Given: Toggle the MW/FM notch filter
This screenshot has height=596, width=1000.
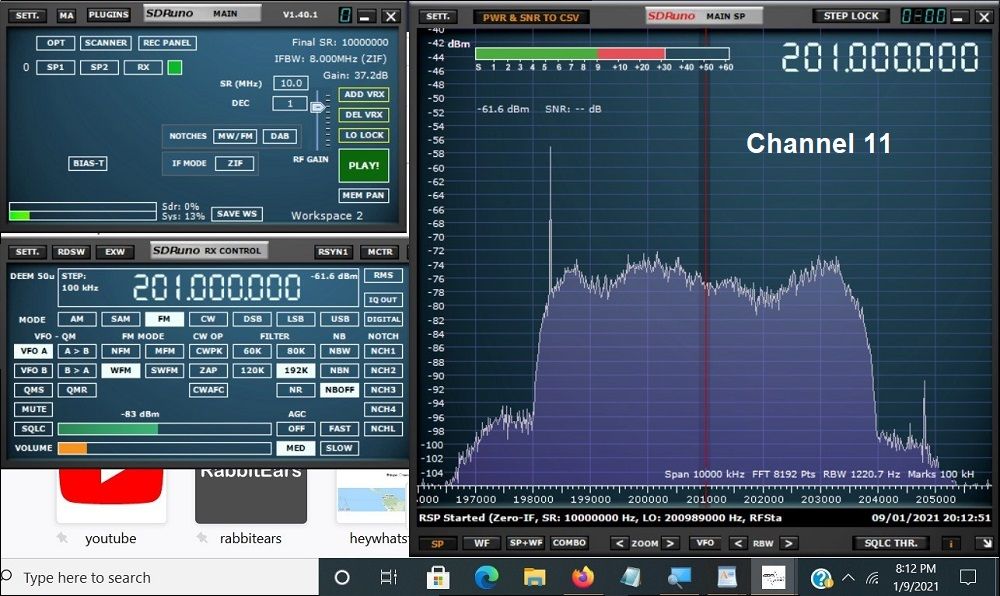Looking at the screenshot, I should (x=235, y=136).
